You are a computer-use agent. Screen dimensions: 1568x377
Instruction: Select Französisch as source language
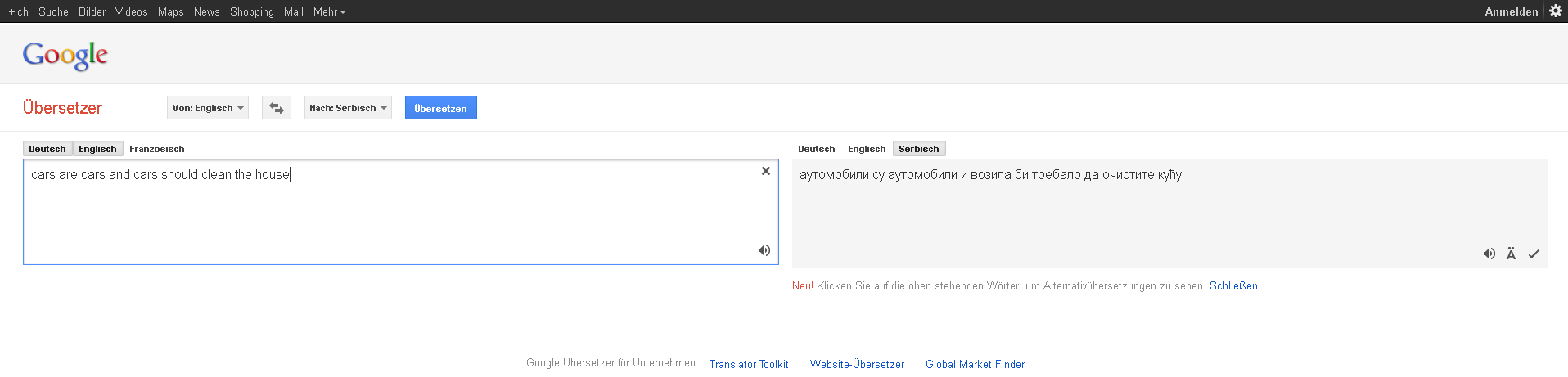156,149
